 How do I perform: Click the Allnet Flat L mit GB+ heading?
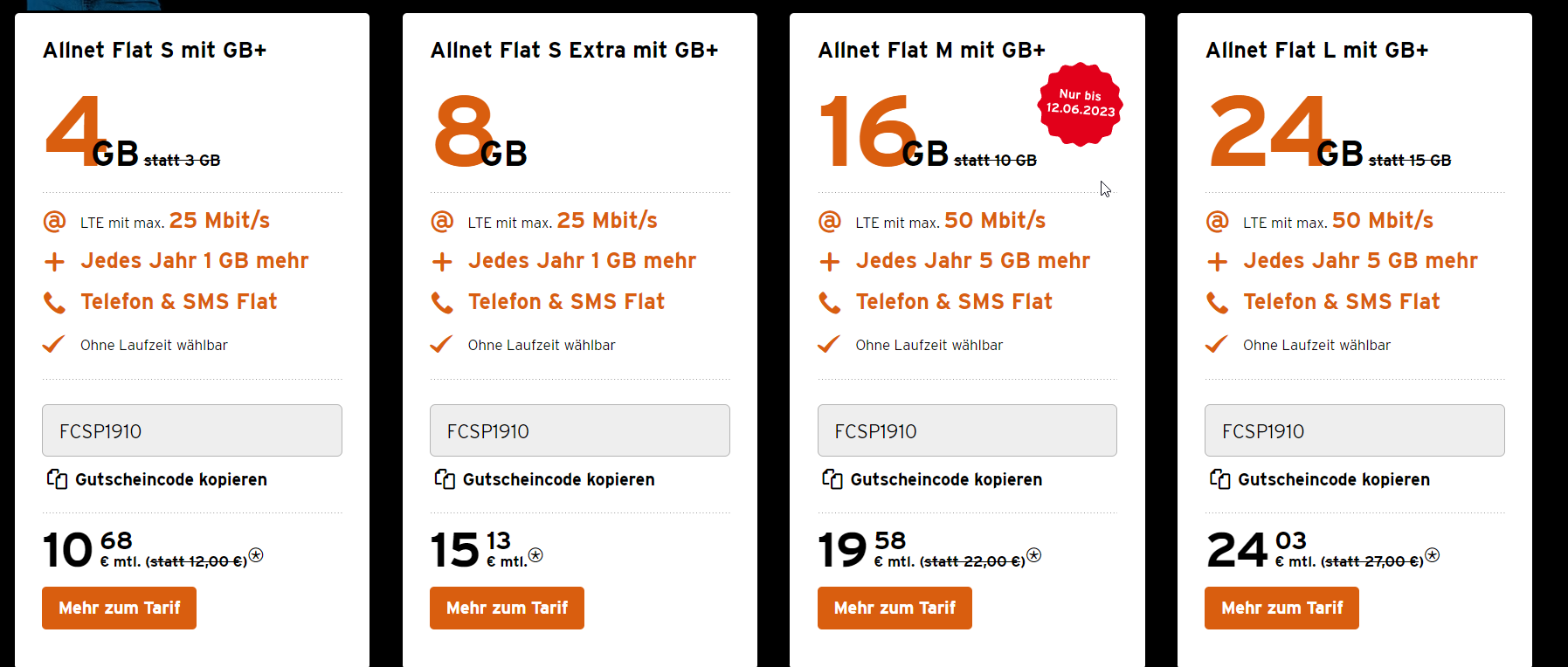(1316, 51)
